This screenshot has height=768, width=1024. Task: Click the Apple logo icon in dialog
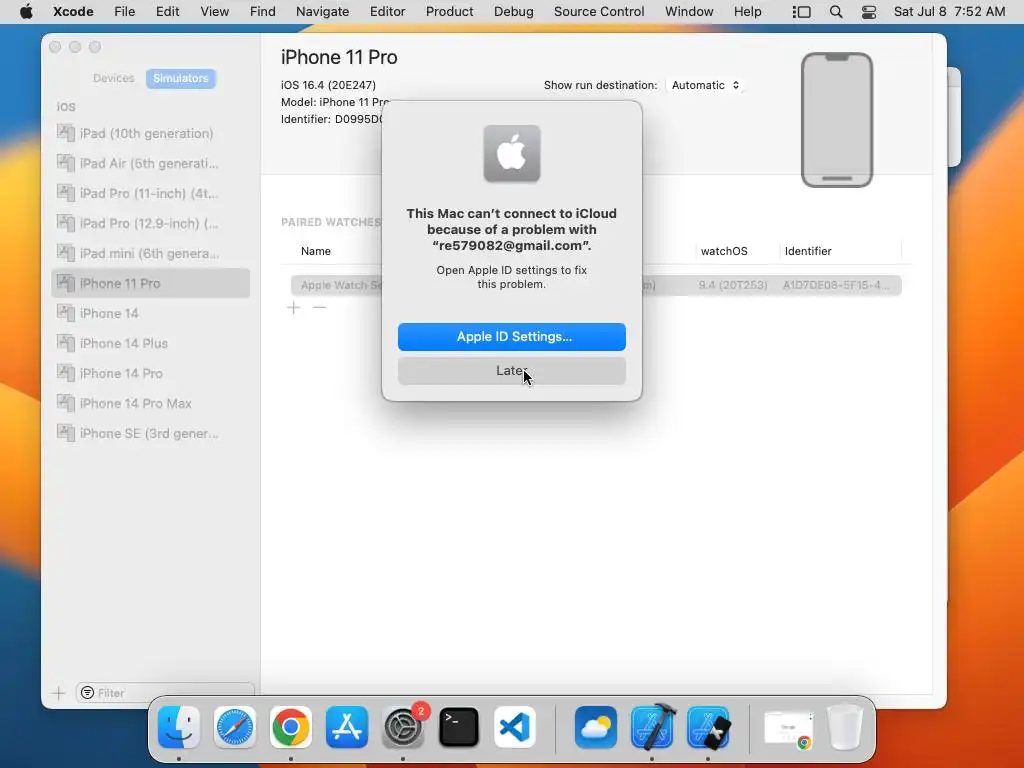511,154
